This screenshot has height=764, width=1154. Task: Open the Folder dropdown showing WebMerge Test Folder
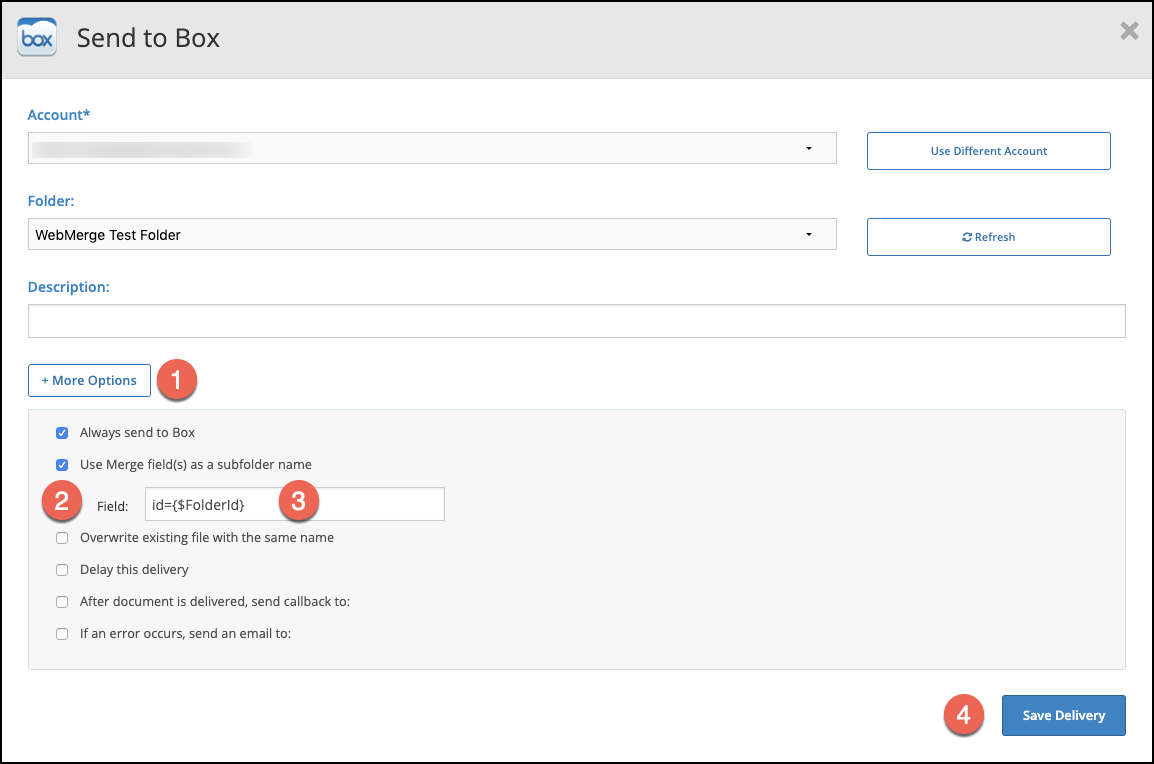[432, 235]
